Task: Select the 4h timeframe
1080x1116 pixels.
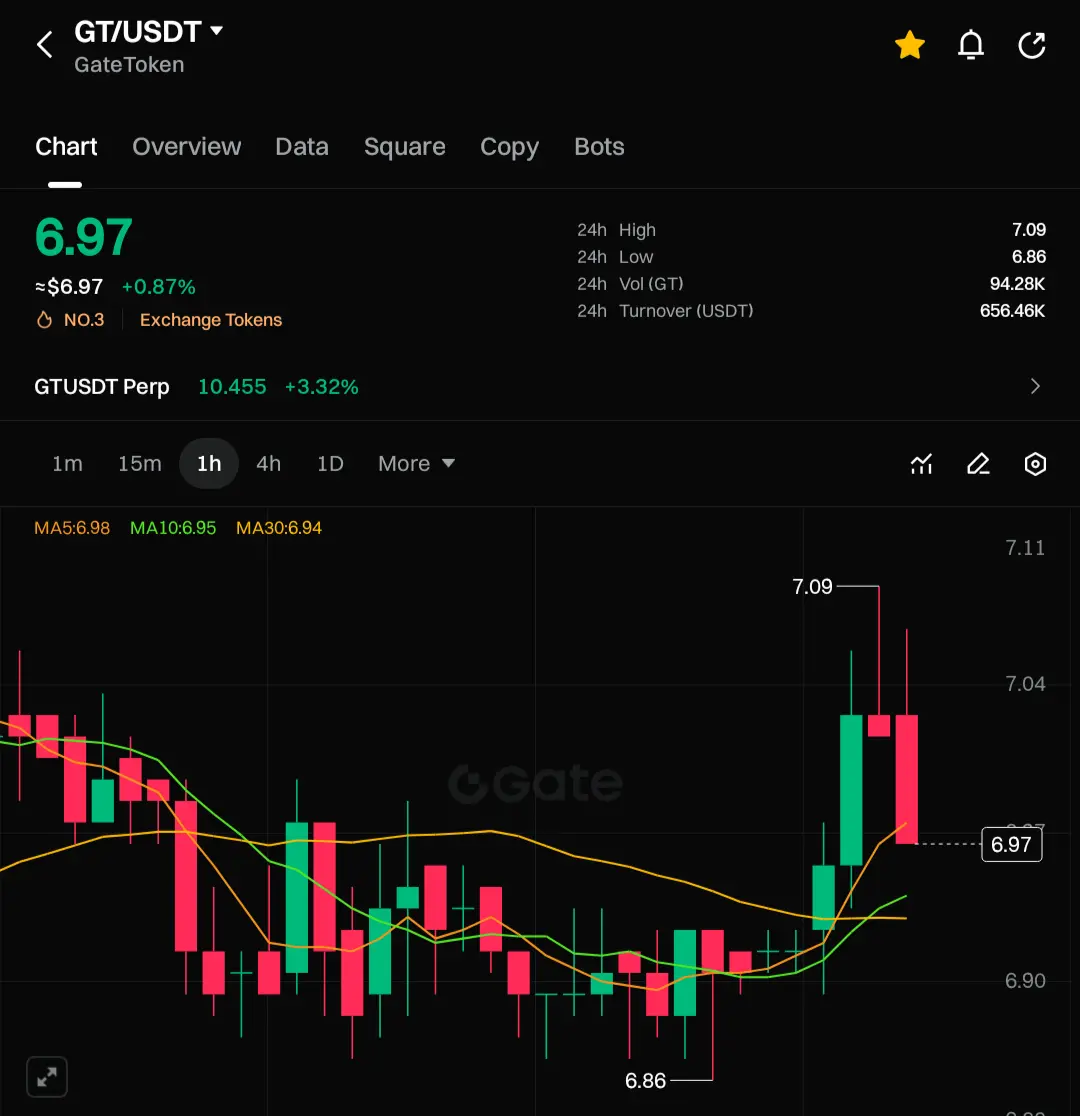Action: tap(268, 463)
